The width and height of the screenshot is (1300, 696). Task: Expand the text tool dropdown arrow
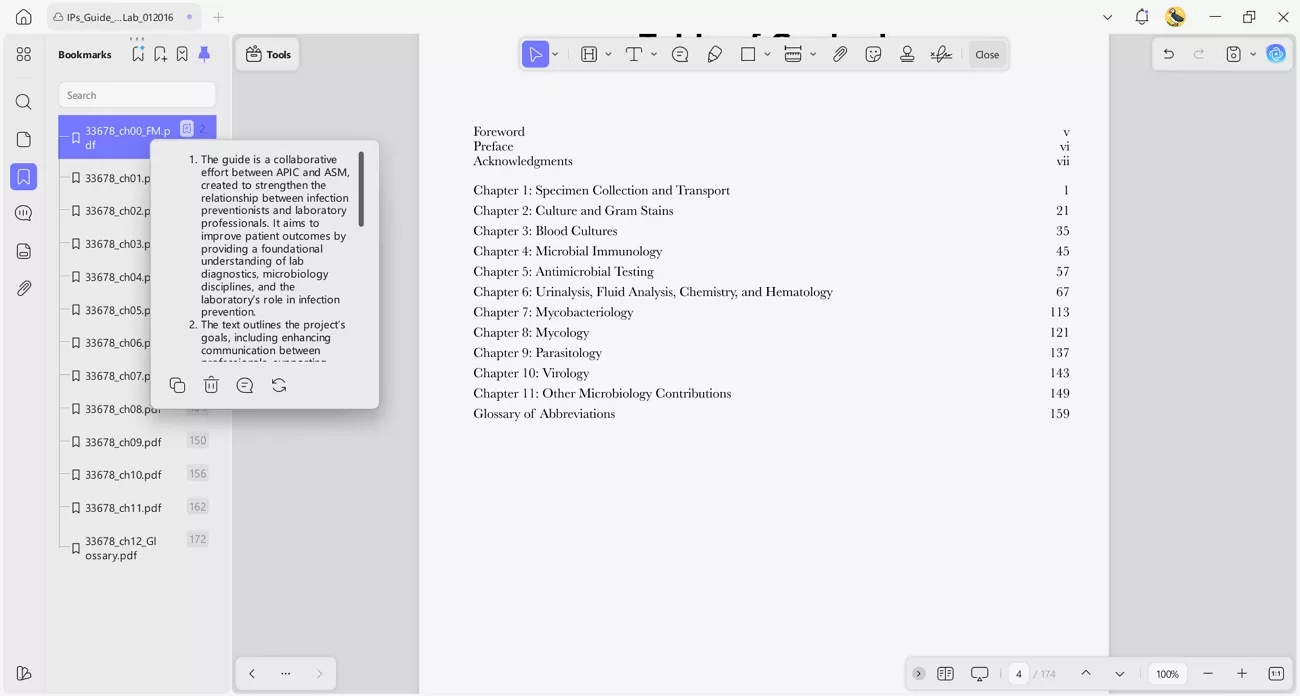coord(653,54)
